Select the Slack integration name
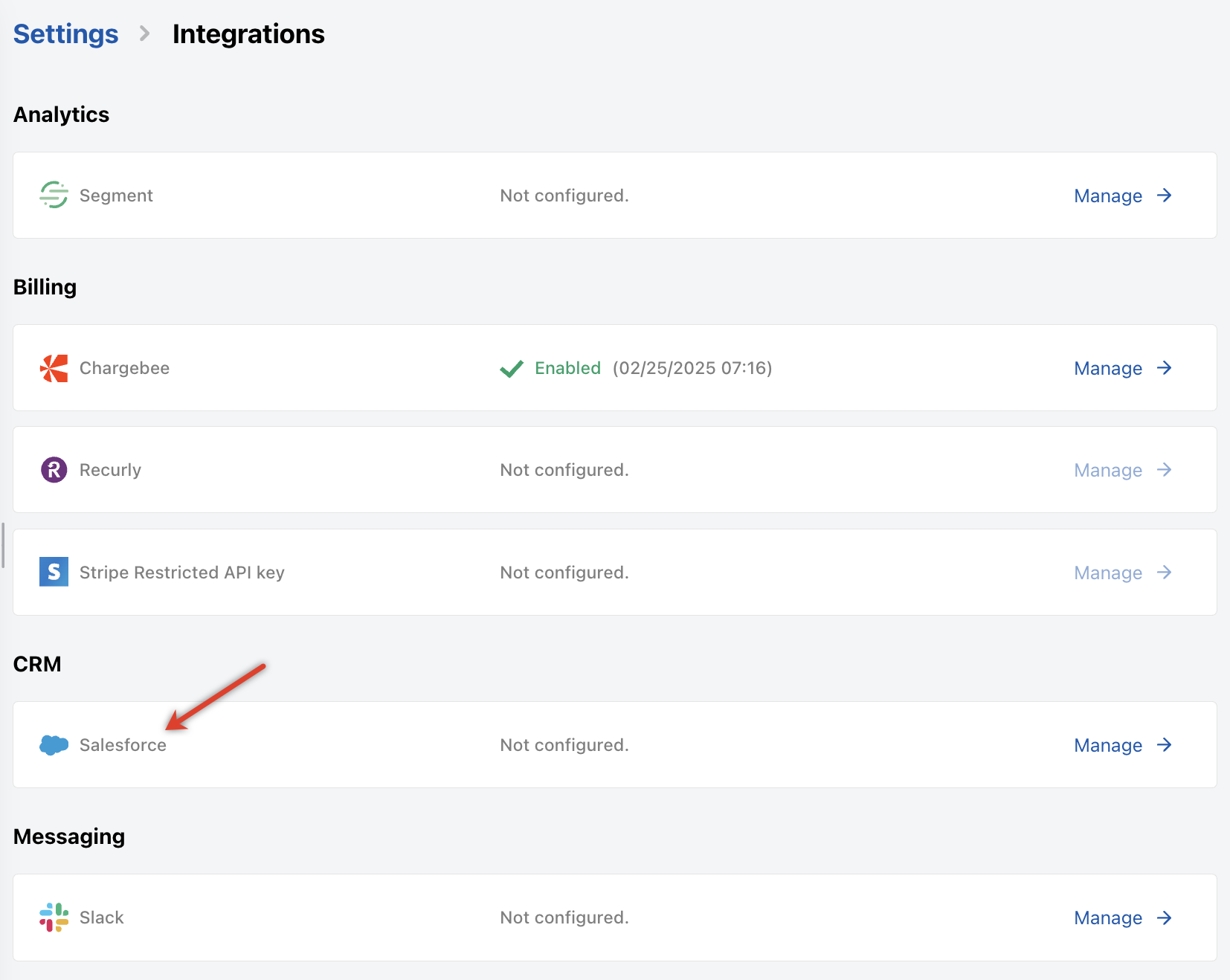Image resolution: width=1230 pixels, height=980 pixels. click(x=102, y=918)
